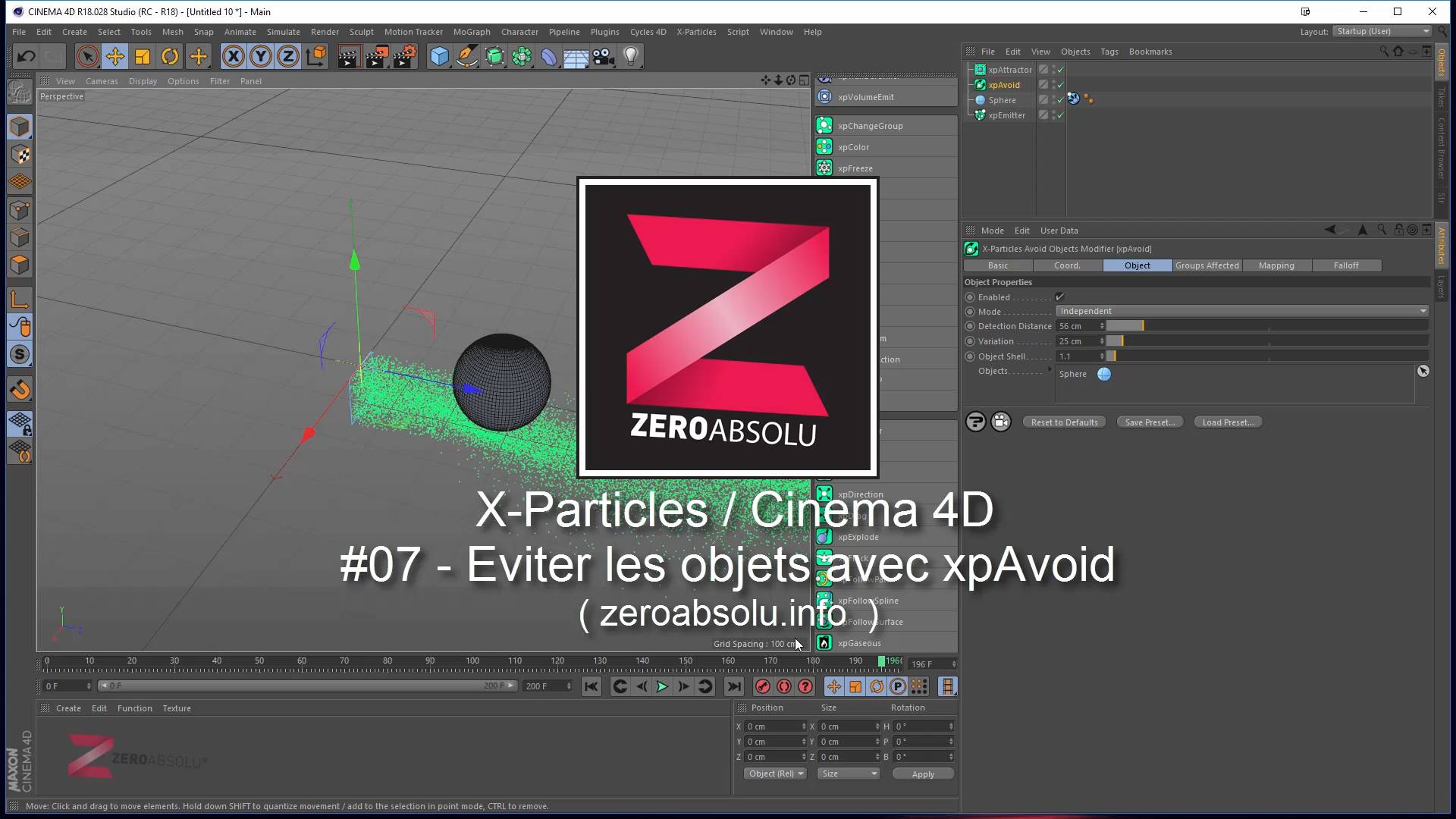Click the Scale tool icon
Image resolution: width=1456 pixels, height=819 pixels.
[142, 57]
